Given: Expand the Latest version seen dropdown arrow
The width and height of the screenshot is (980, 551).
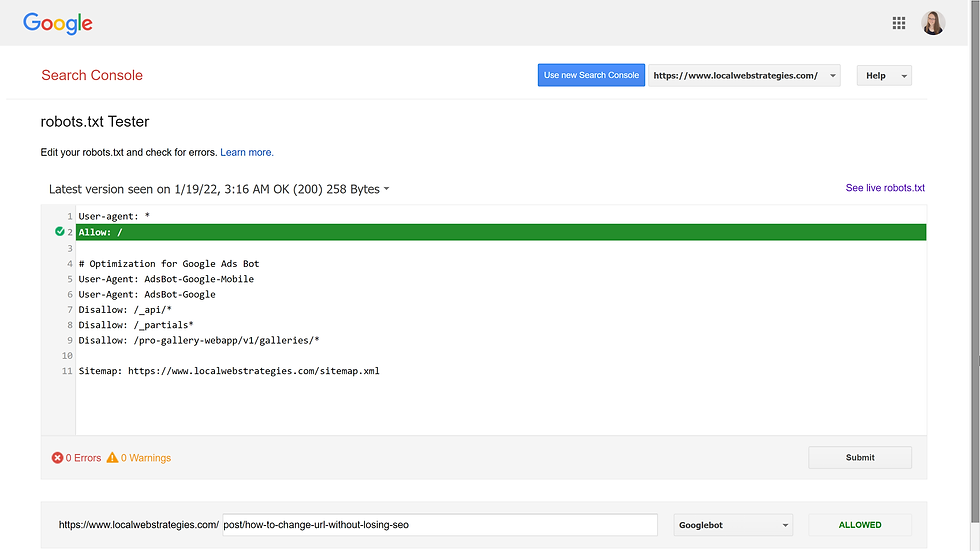Looking at the screenshot, I should point(386,189).
